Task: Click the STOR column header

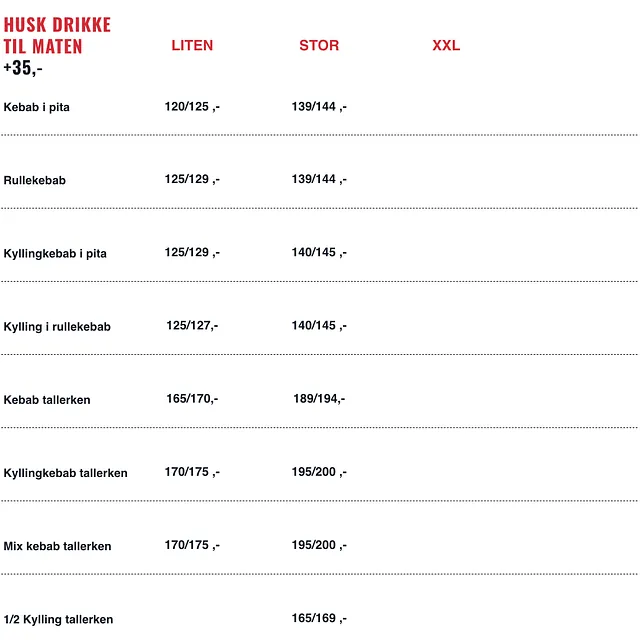Action: click(x=319, y=46)
